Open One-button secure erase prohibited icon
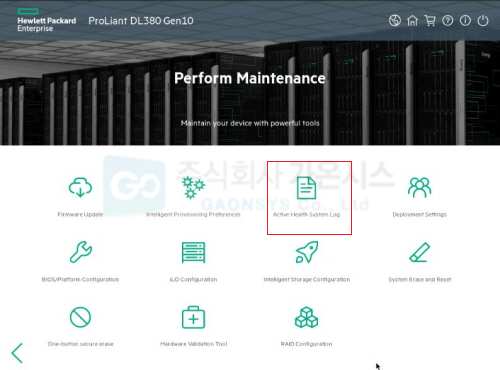500x370 pixels. 80,317
